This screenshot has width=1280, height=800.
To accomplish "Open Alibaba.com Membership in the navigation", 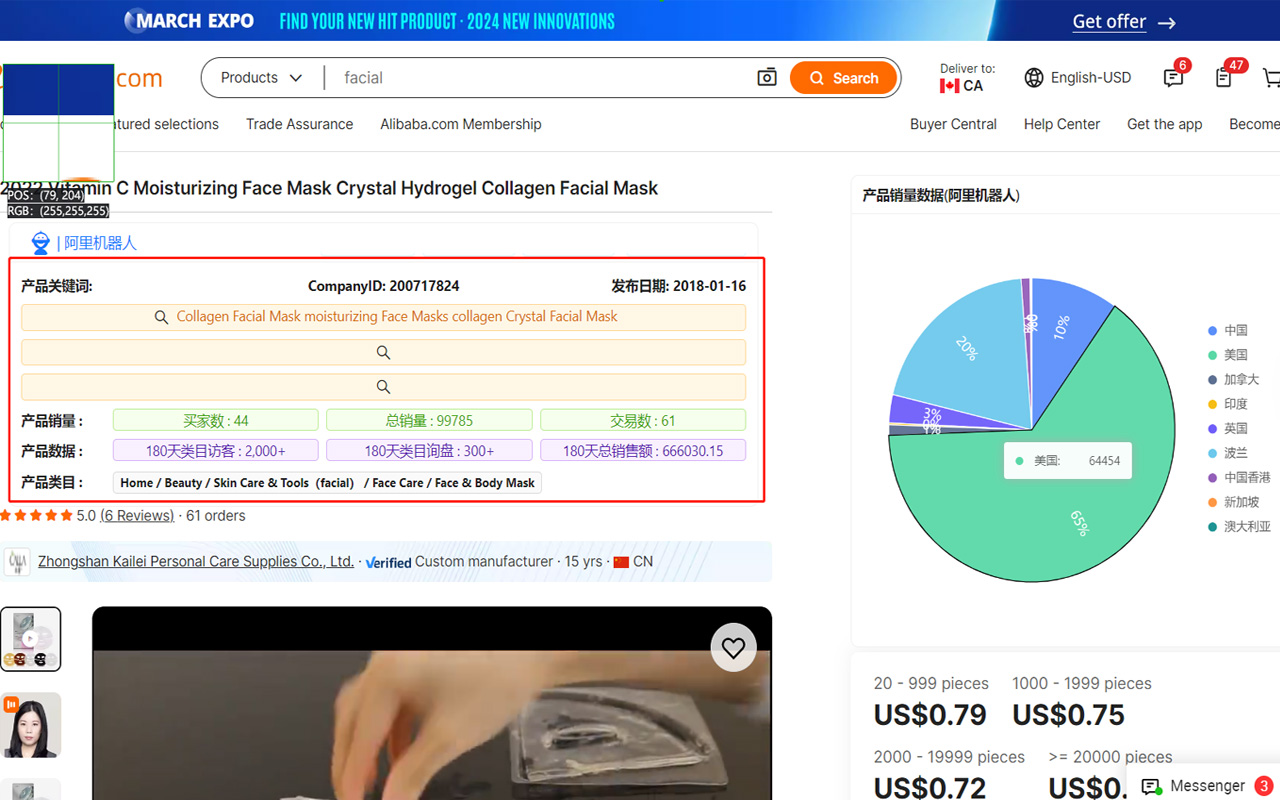I will click(x=461, y=124).
